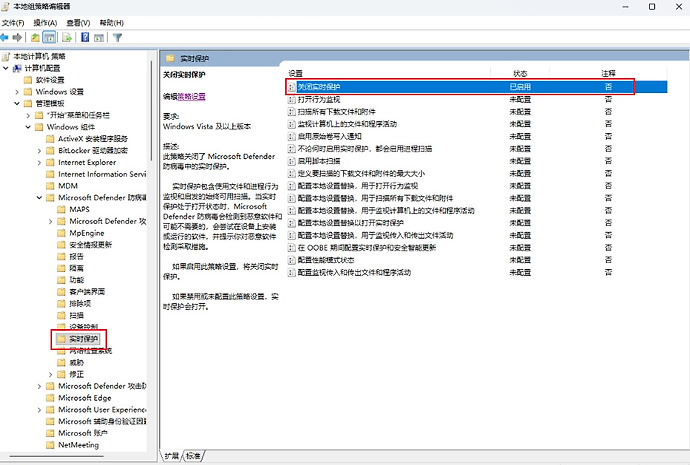
Task: Select the Microsoft 账户 folder
Action: click(83, 433)
